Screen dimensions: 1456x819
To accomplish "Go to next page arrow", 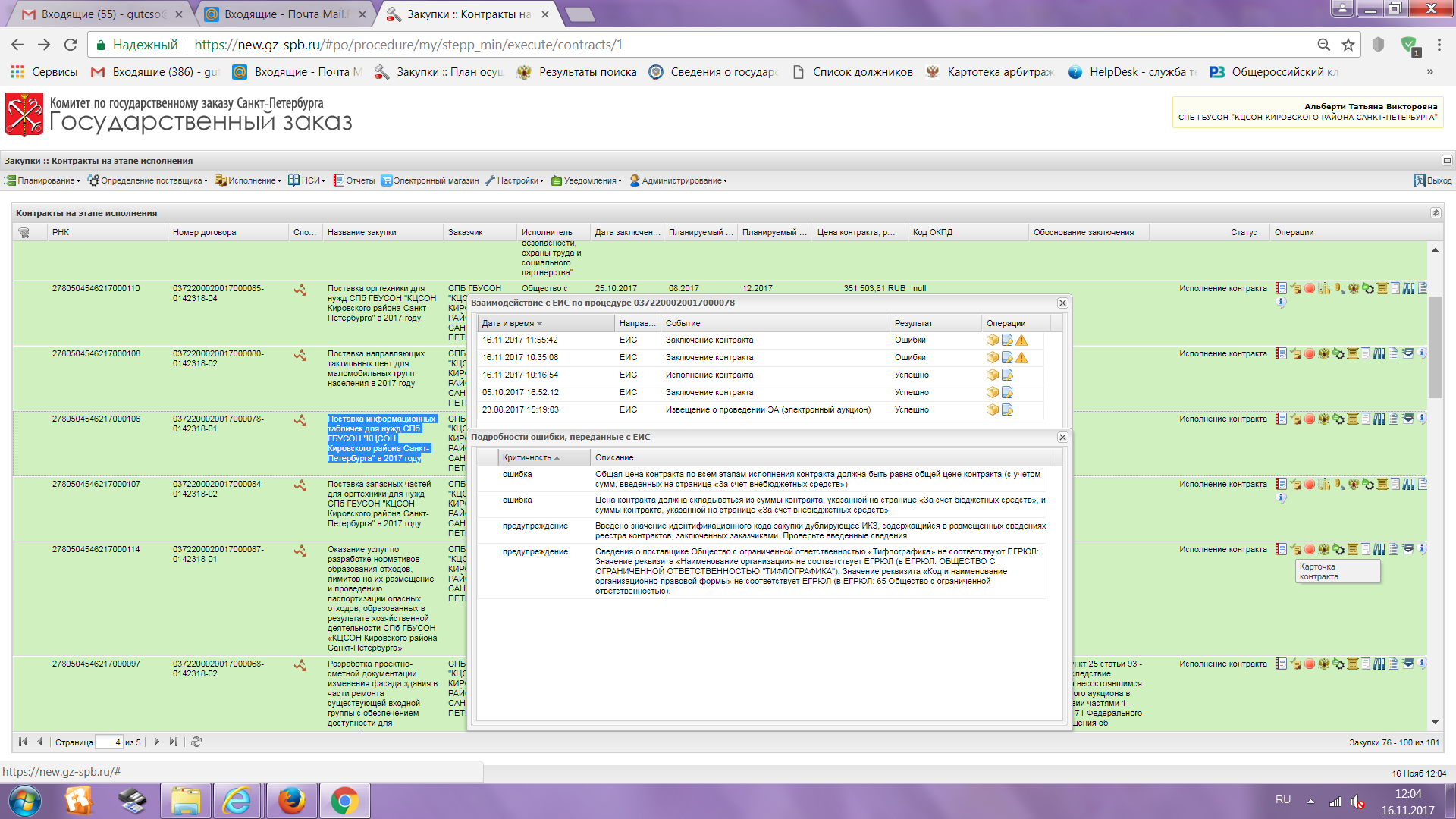I will click(x=157, y=742).
